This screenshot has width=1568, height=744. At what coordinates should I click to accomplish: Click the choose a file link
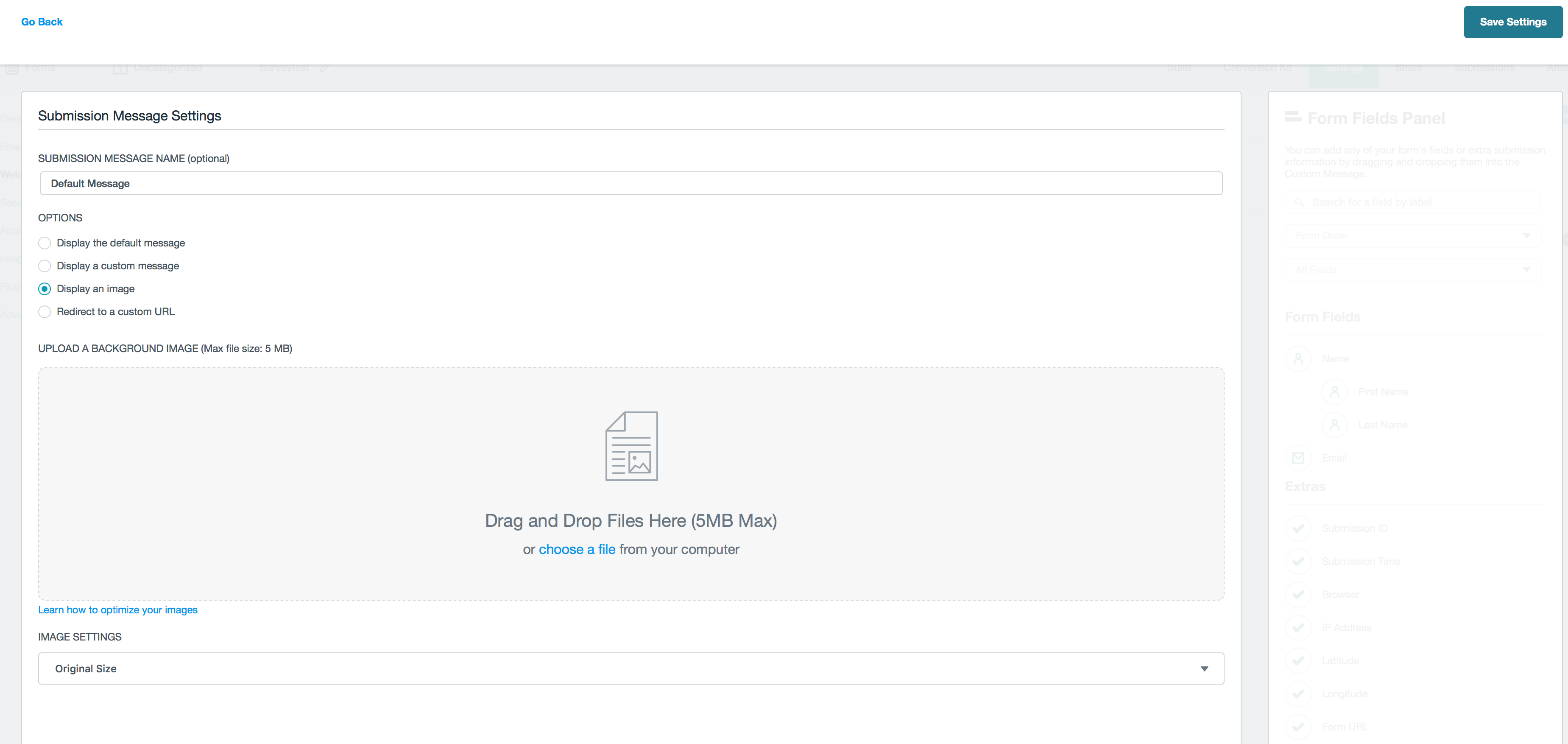[576, 548]
